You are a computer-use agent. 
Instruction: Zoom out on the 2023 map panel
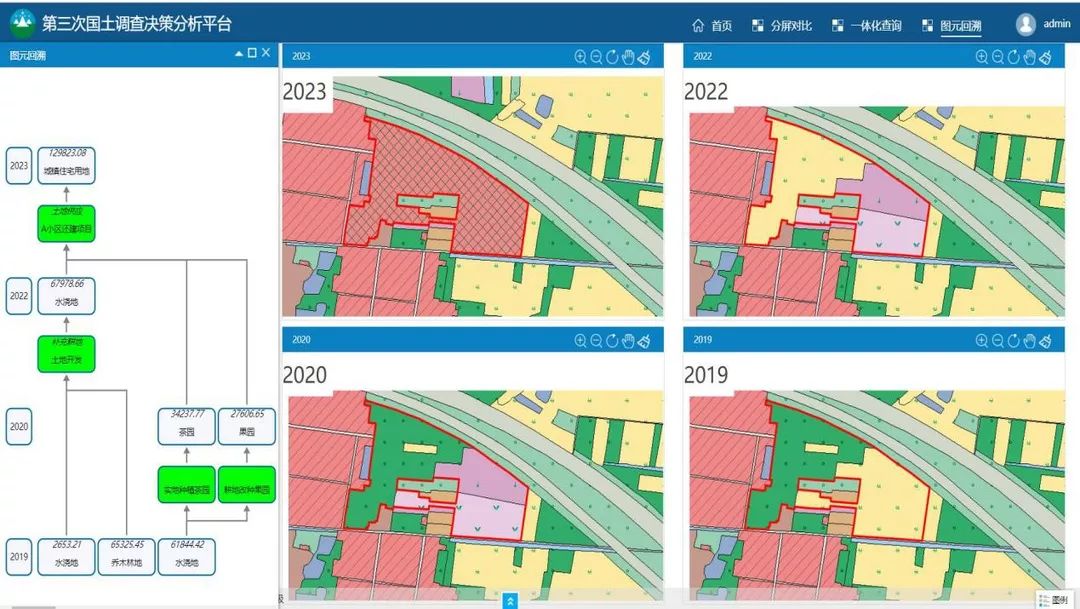tap(596, 57)
